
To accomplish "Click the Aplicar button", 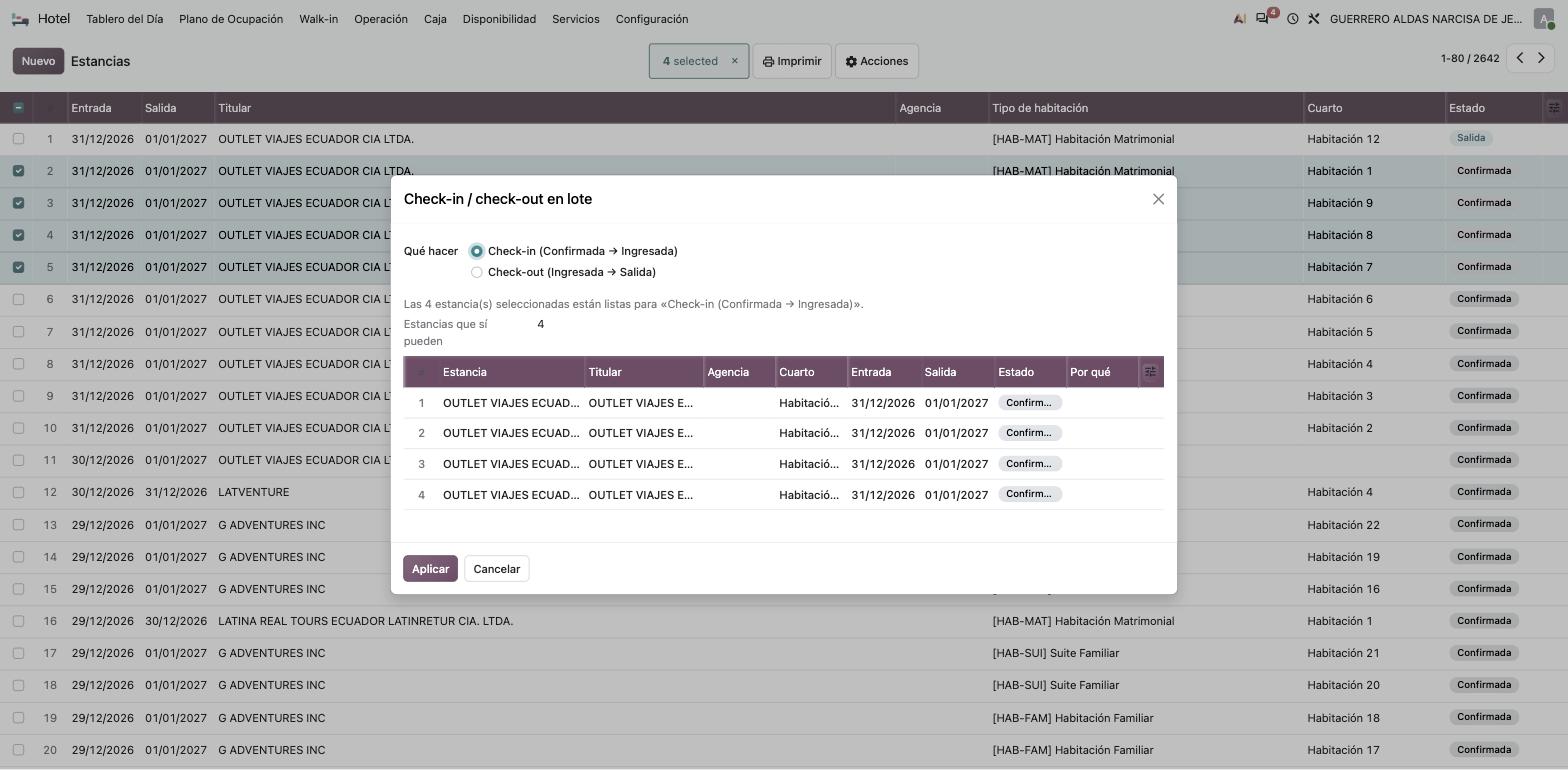I will click(x=430, y=569).
